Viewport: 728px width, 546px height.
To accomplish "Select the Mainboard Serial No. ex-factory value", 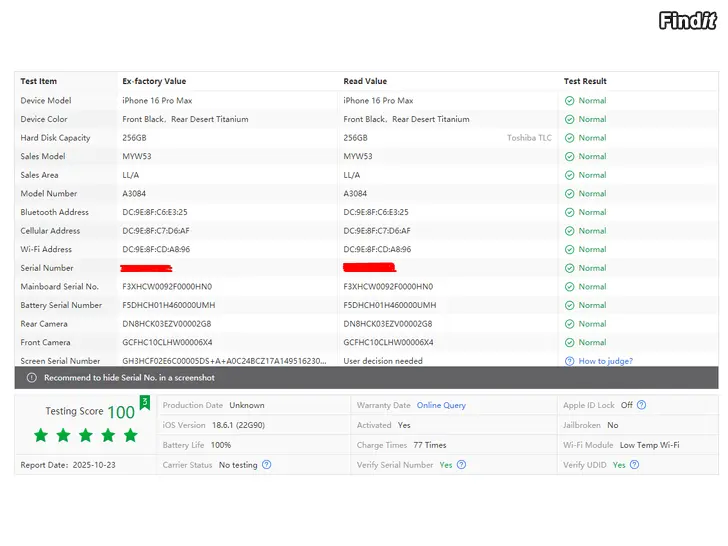I will [x=167, y=287].
